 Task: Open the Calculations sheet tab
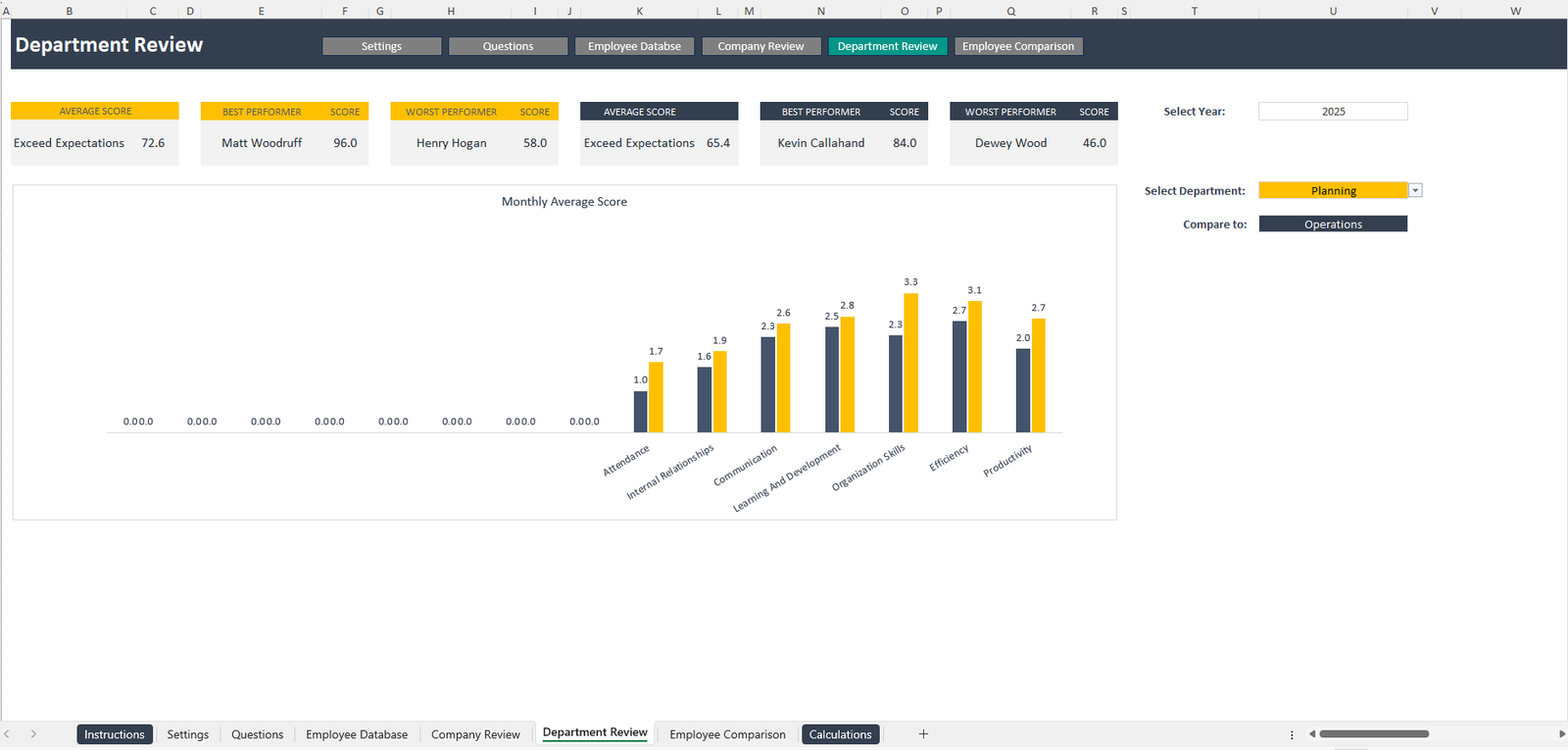[840, 734]
